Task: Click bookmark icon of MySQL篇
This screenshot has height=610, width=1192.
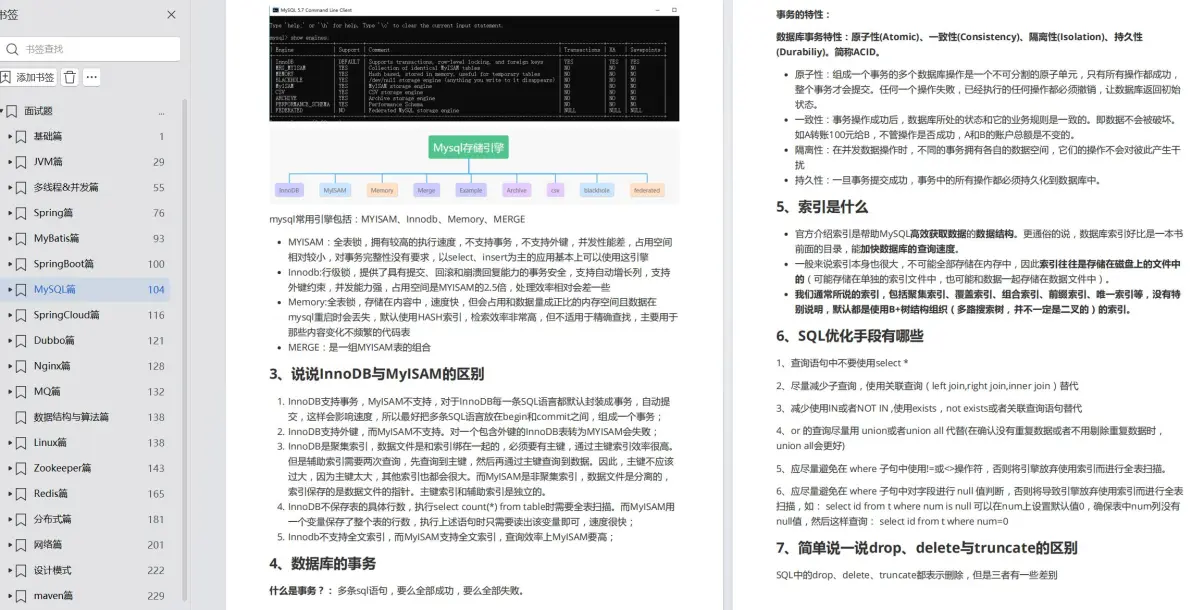Action: click(x=21, y=290)
